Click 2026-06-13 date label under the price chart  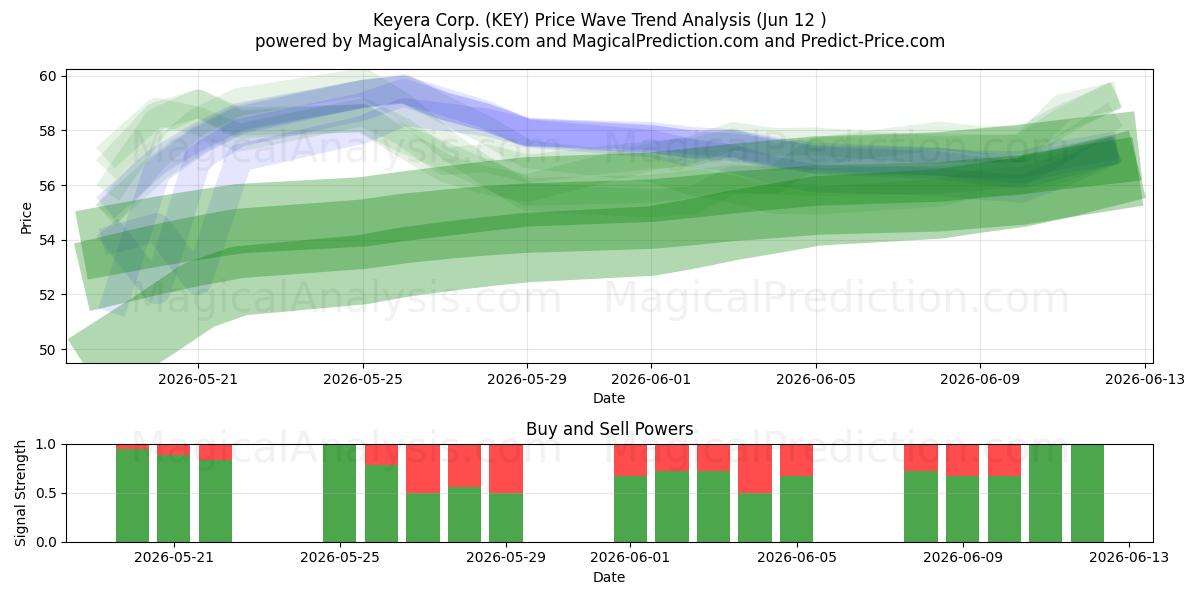point(1145,380)
